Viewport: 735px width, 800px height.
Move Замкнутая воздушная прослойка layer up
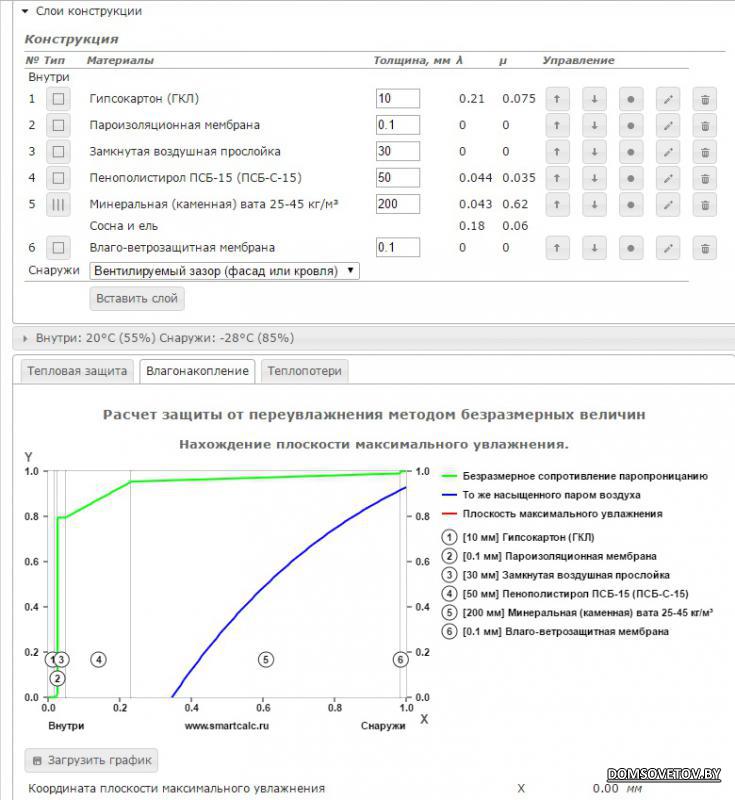557,152
